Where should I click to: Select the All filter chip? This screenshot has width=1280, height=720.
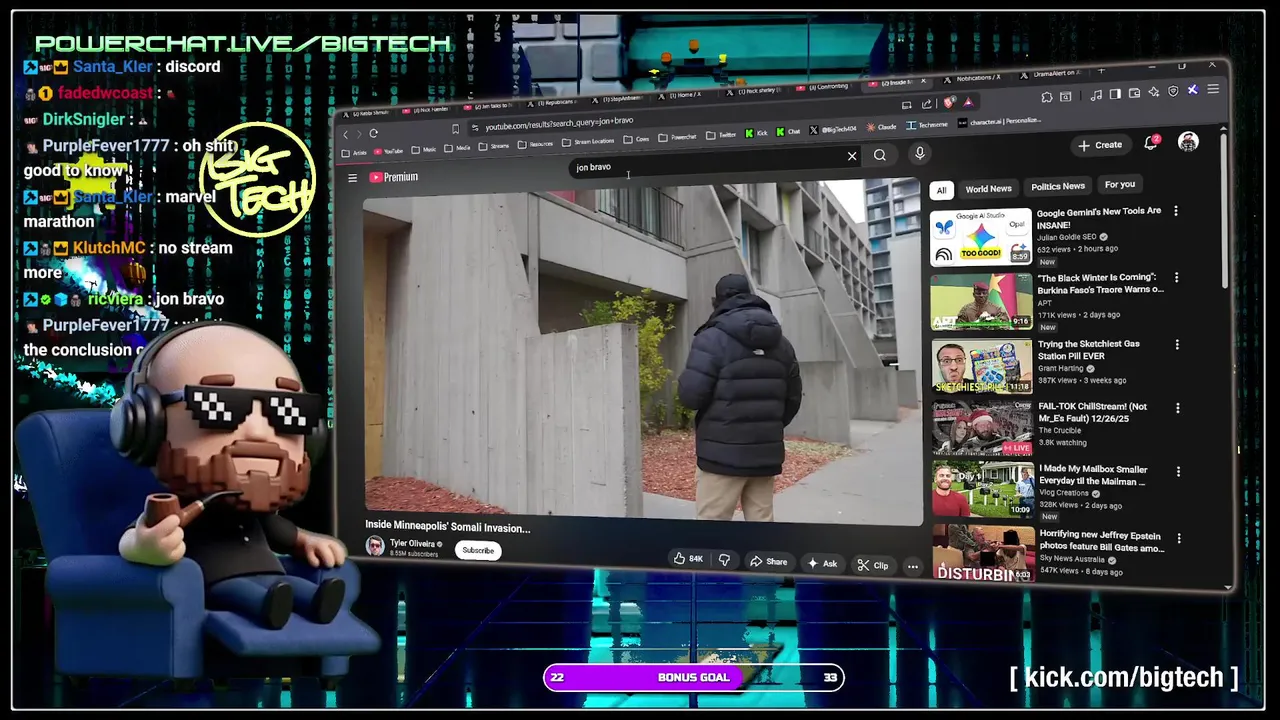coord(941,190)
